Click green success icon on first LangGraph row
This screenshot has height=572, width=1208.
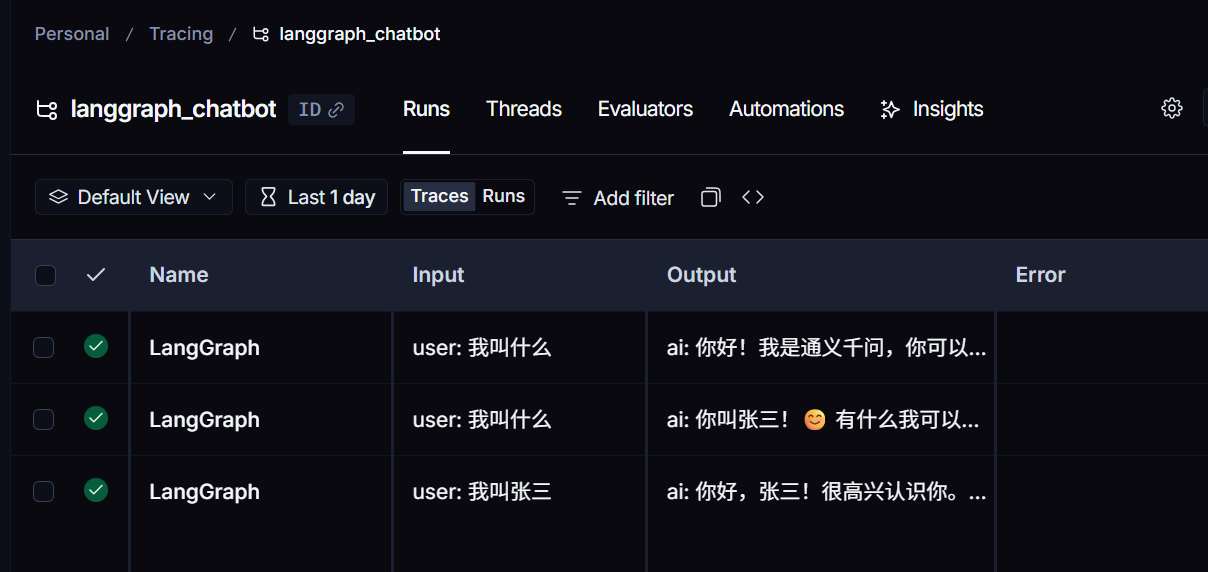pos(96,347)
